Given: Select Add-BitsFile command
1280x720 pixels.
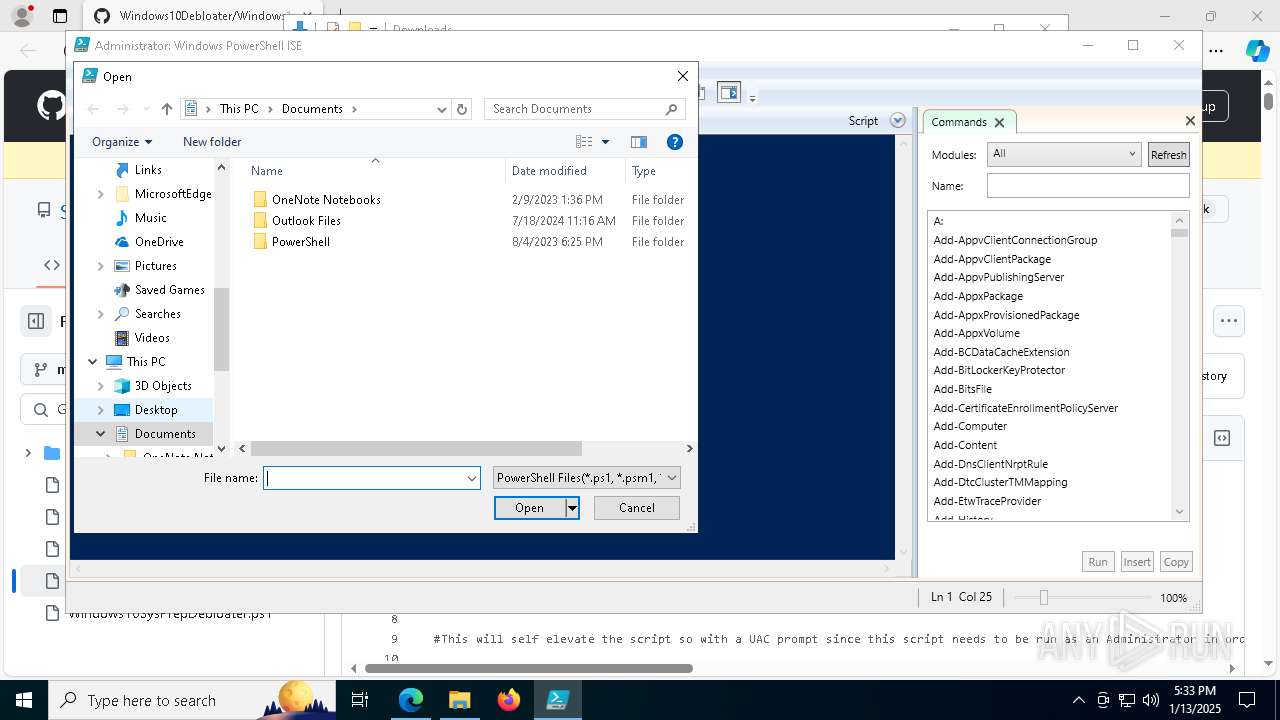Looking at the screenshot, I should point(962,389).
